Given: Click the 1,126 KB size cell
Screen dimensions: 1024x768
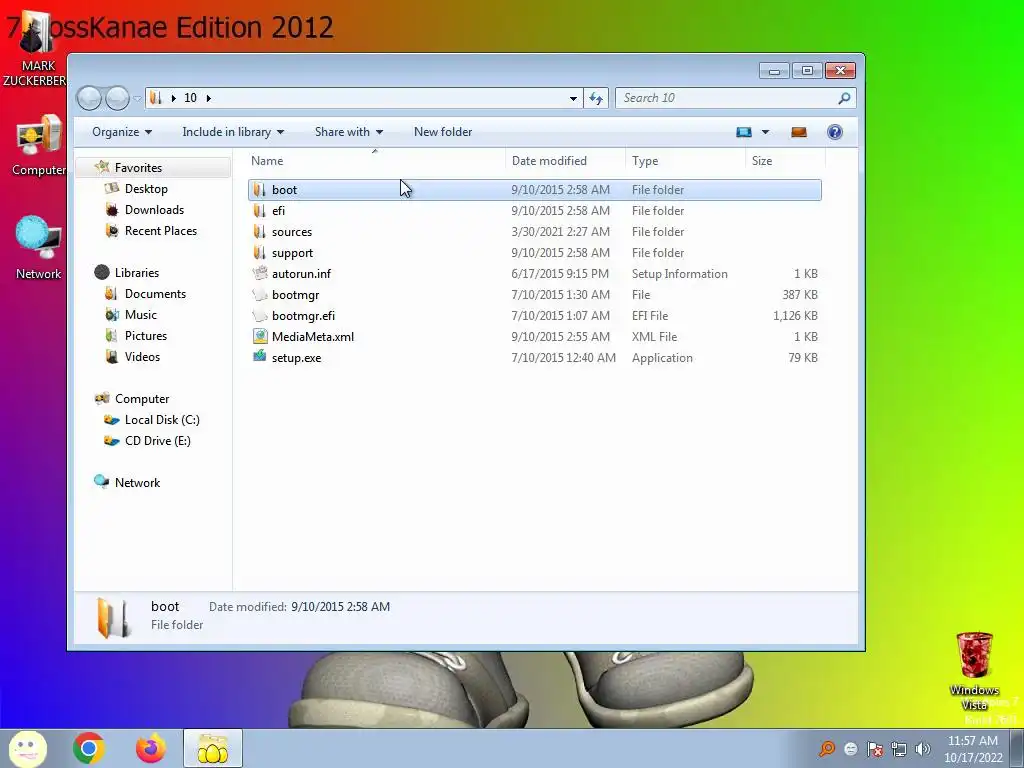Looking at the screenshot, I should pos(795,315).
